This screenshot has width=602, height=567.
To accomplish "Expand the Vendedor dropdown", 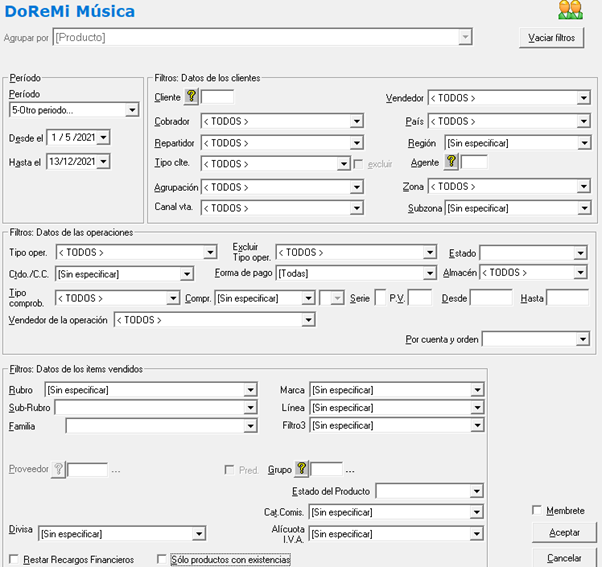I will (583, 98).
